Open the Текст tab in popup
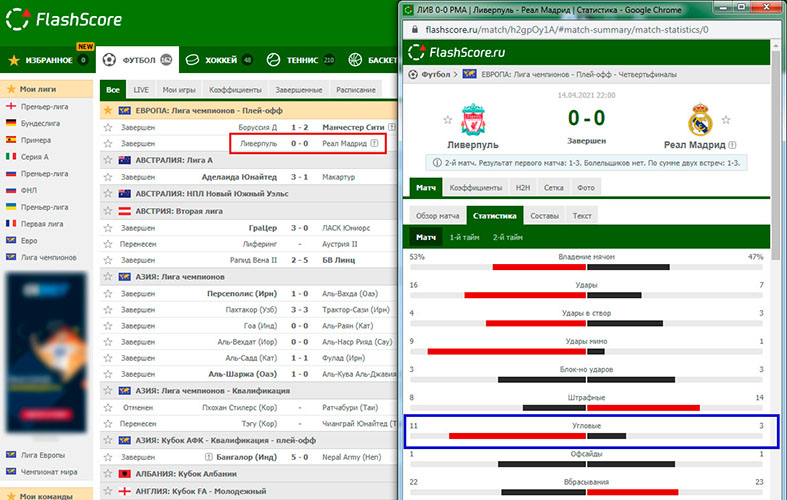This screenshot has height=500, width=787. (582, 215)
